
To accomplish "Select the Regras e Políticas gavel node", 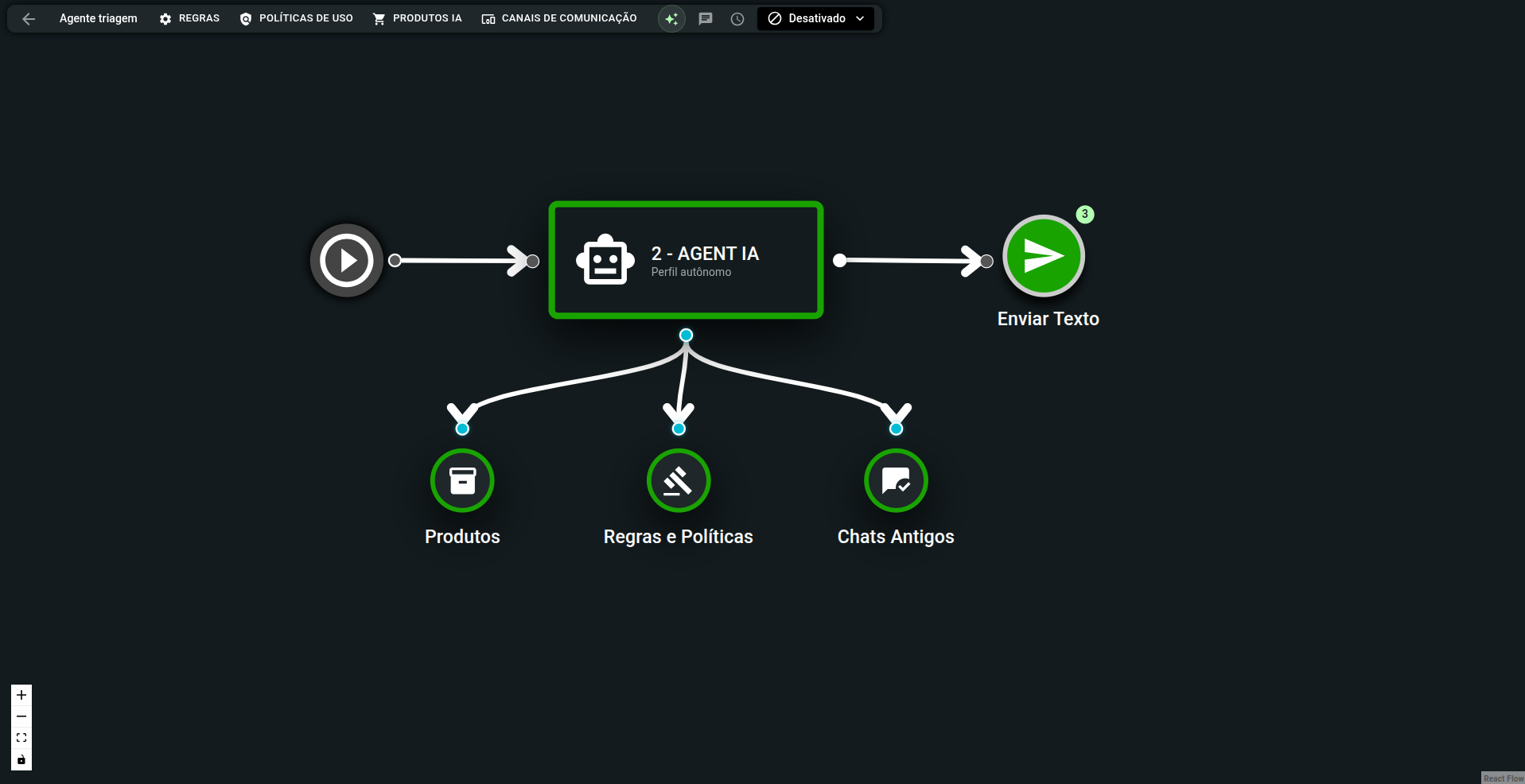I will point(679,481).
